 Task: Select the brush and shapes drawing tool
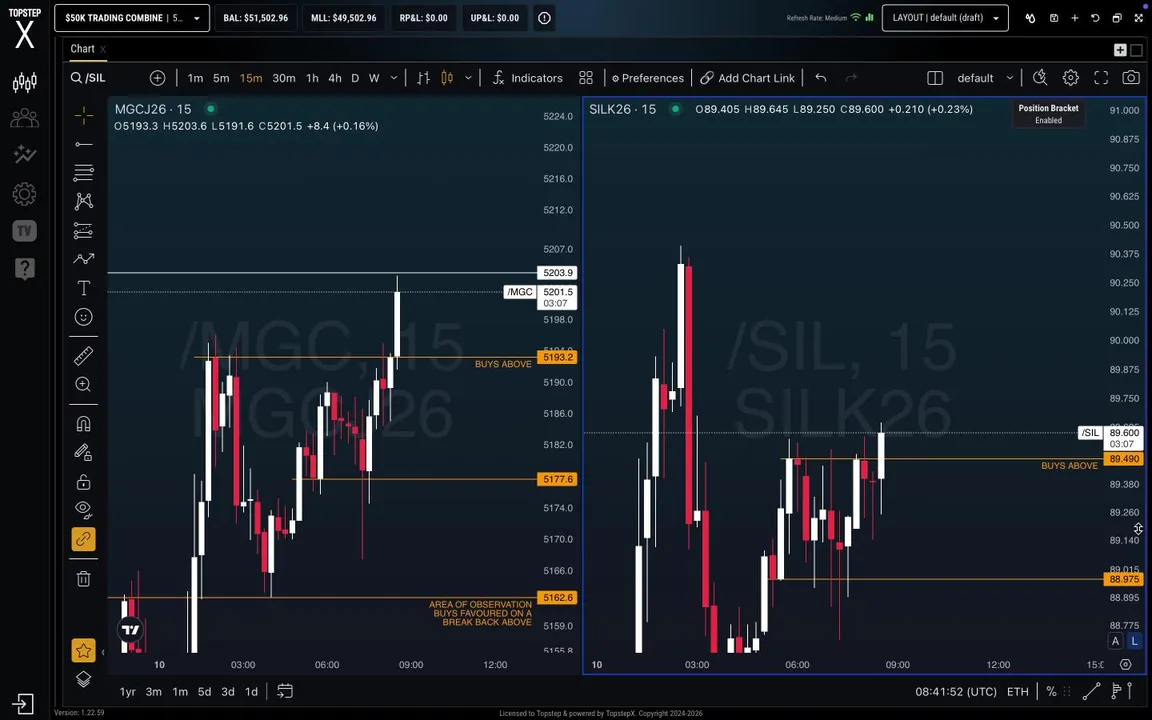pyautogui.click(x=84, y=259)
